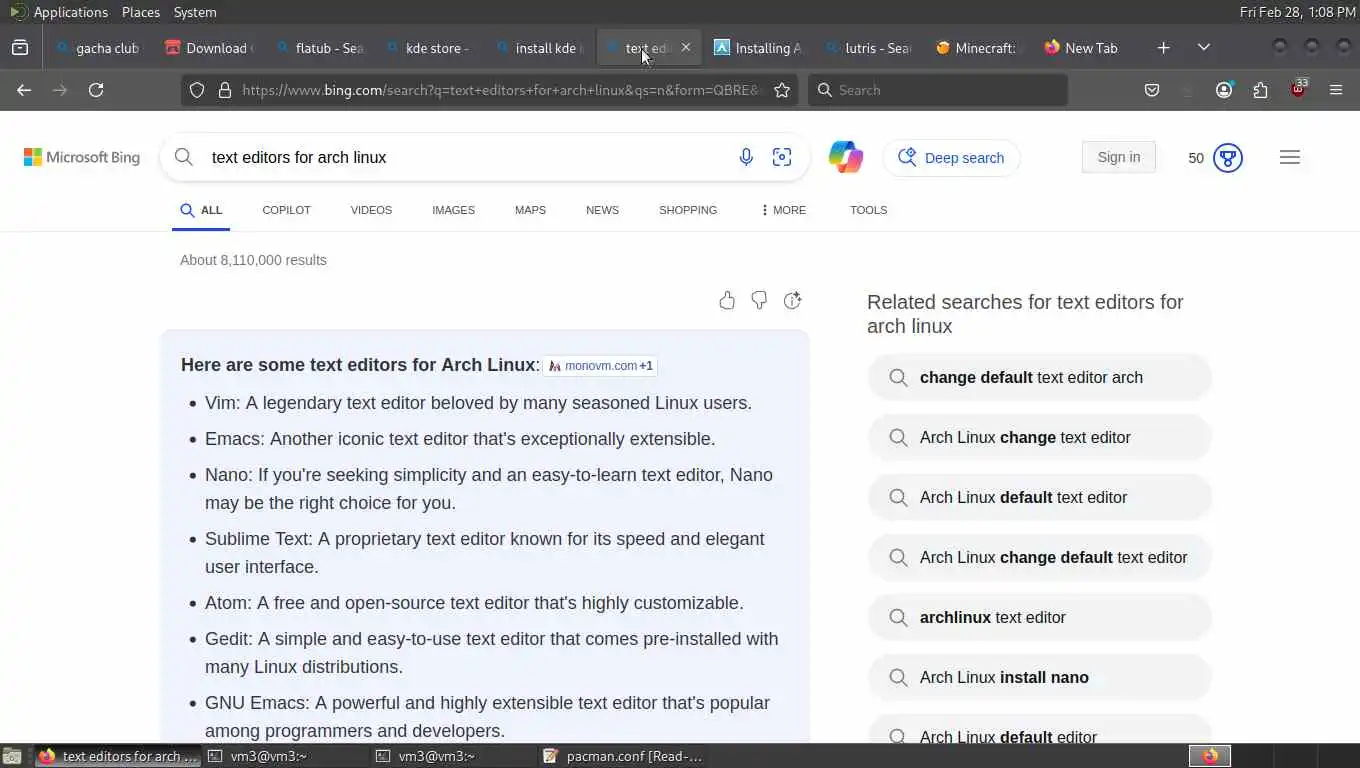Open Firefox tab overview icon left of tabs
1360x768 pixels.
(x=19, y=48)
